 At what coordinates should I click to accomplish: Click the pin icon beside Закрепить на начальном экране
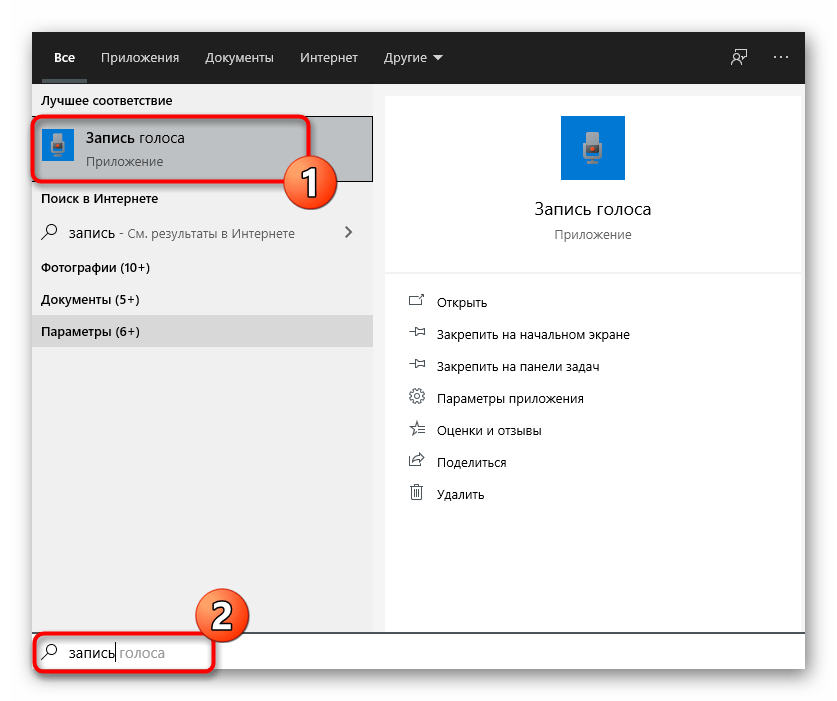pos(417,334)
